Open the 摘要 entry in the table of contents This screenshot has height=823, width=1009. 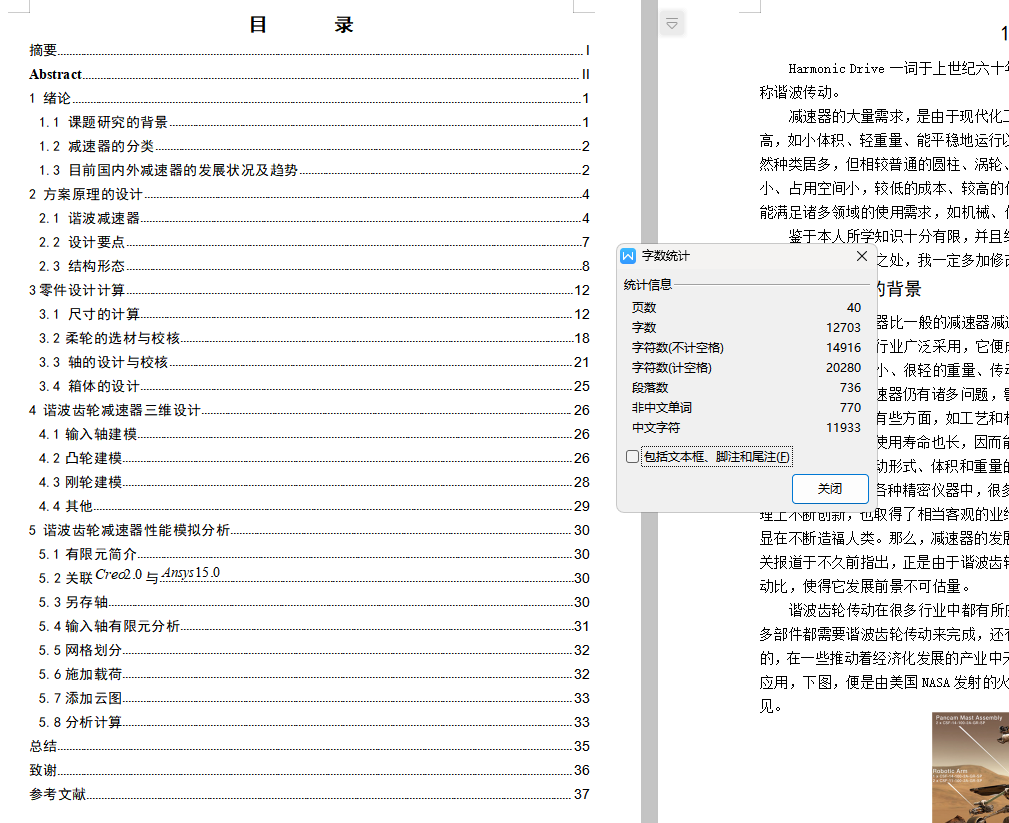[41, 49]
